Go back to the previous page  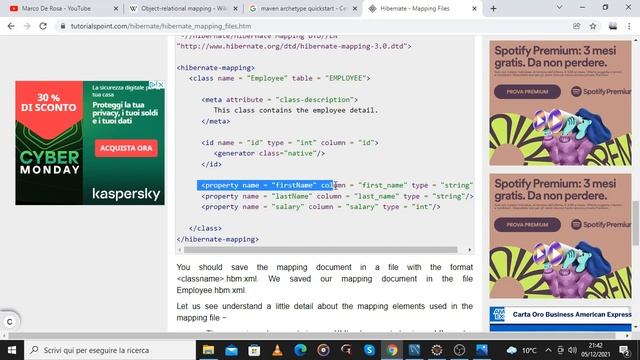(x=11, y=26)
